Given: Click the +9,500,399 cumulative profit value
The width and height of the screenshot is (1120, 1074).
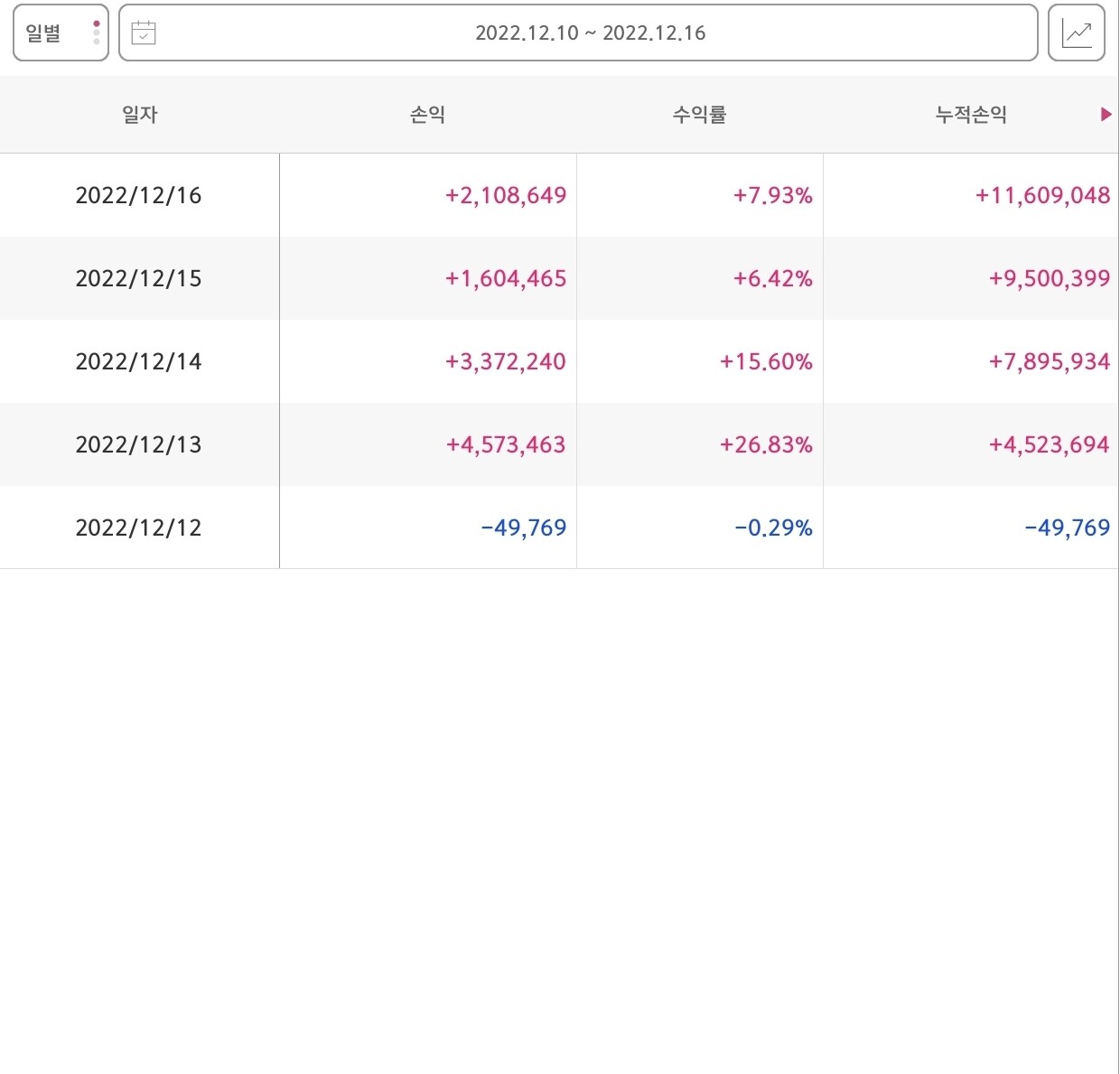Looking at the screenshot, I should point(1048,278).
